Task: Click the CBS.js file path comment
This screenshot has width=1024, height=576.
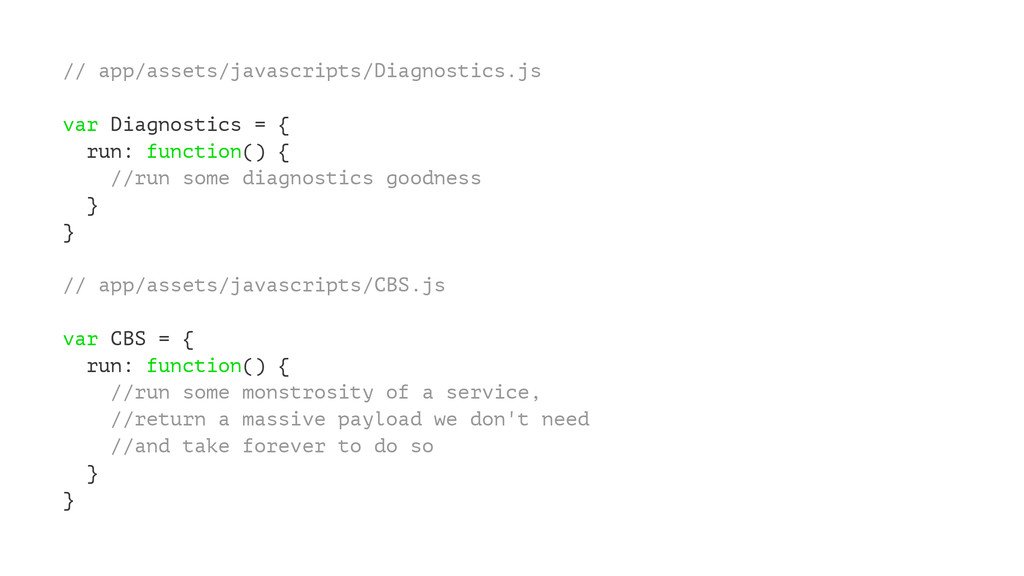Action: (254, 285)
